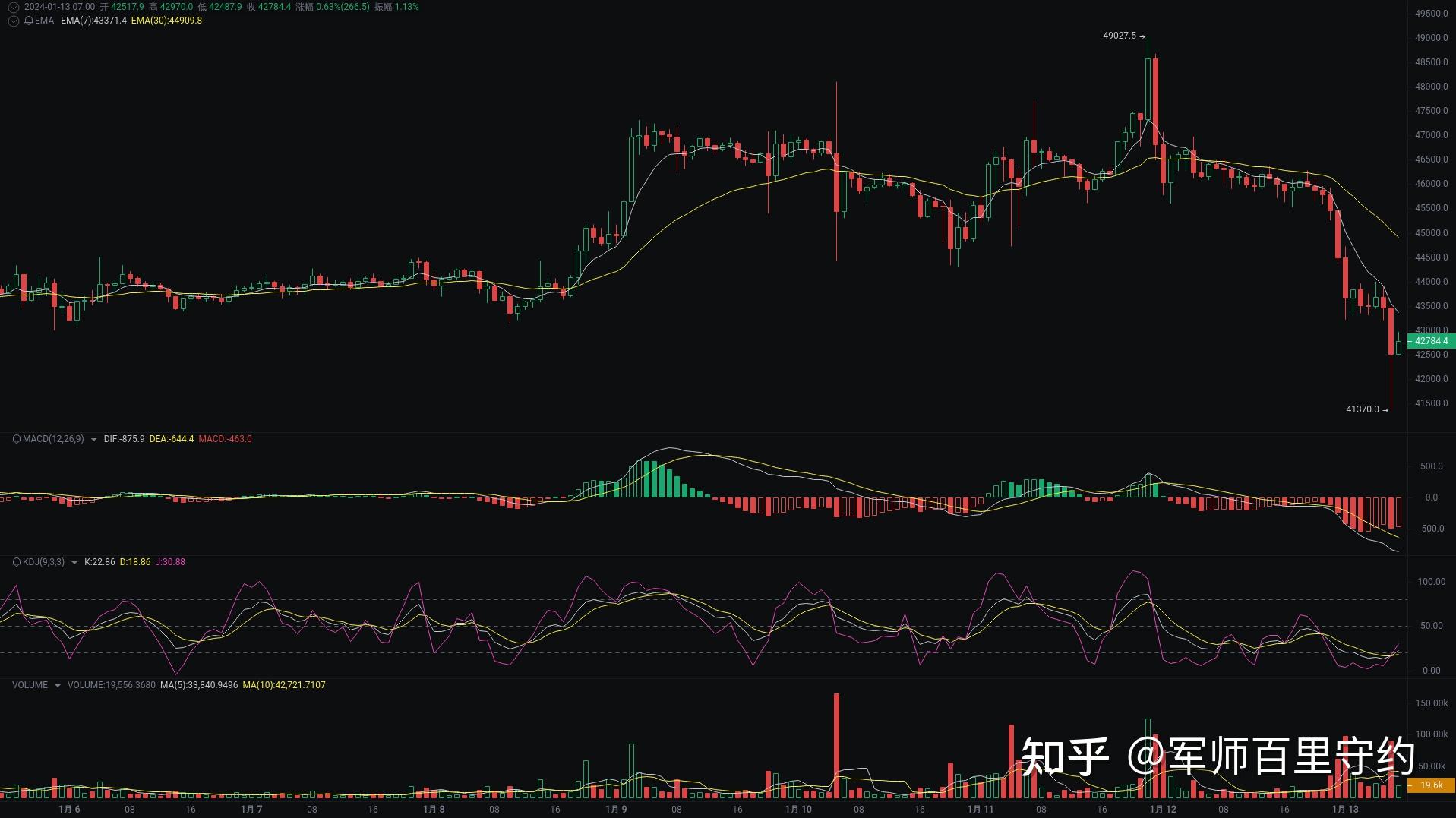Viewport: 1456px width, 818px height.
Task: Click the EMA(7):43371.4 value
Action: pos(93,21)
